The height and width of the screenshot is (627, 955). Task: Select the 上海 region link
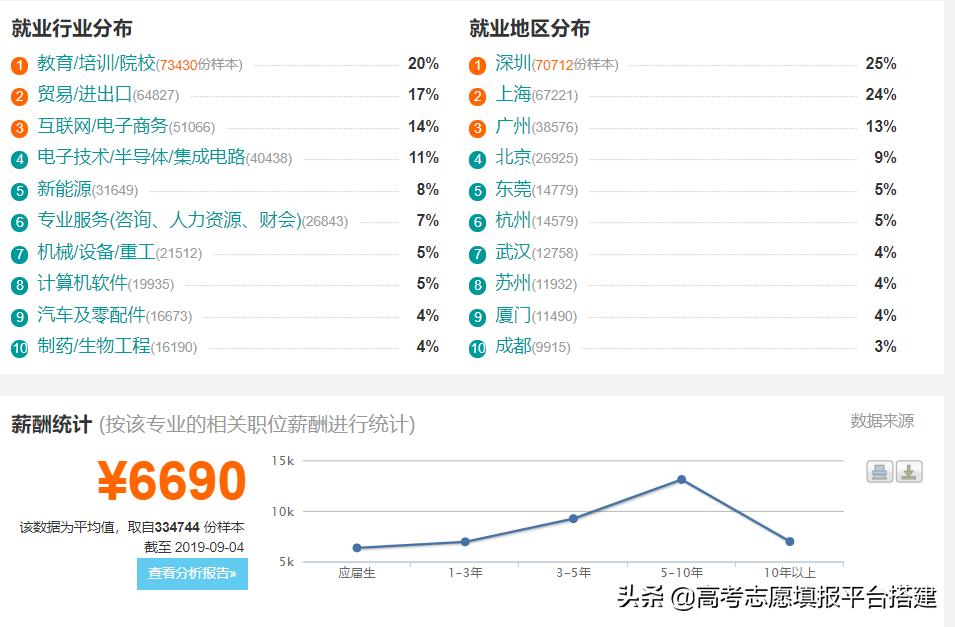coord(513,95)
